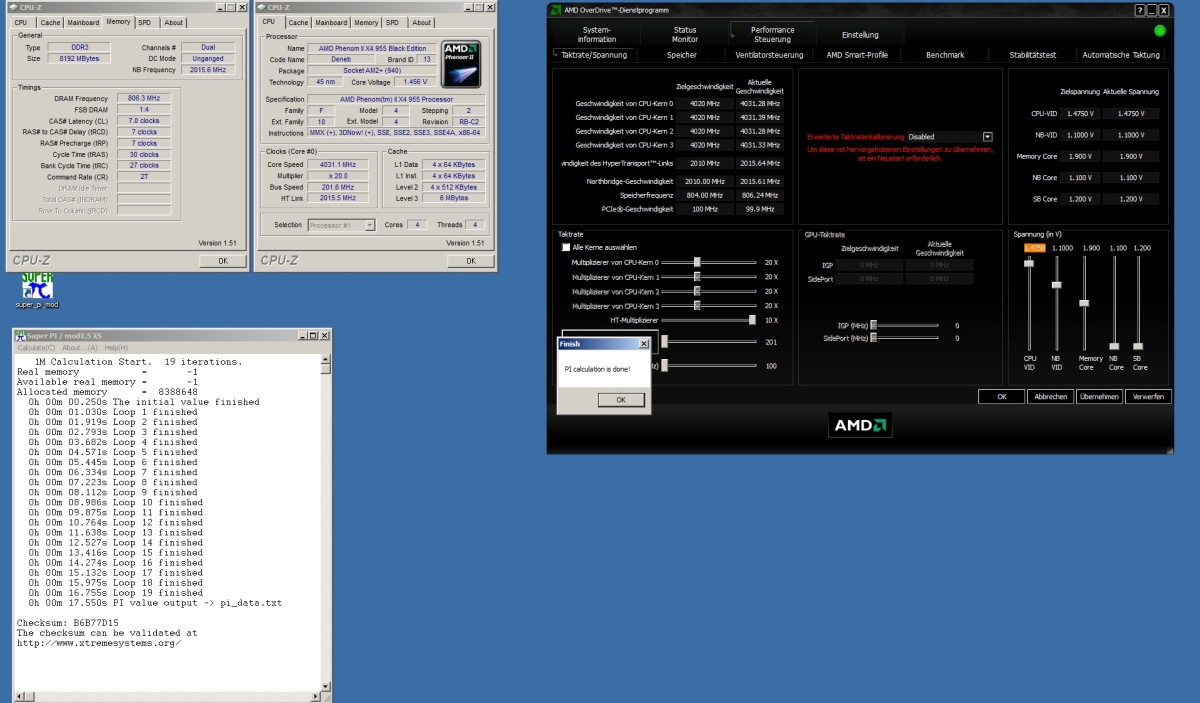Switch to the Benchmark sub-tab

point(945,55)
